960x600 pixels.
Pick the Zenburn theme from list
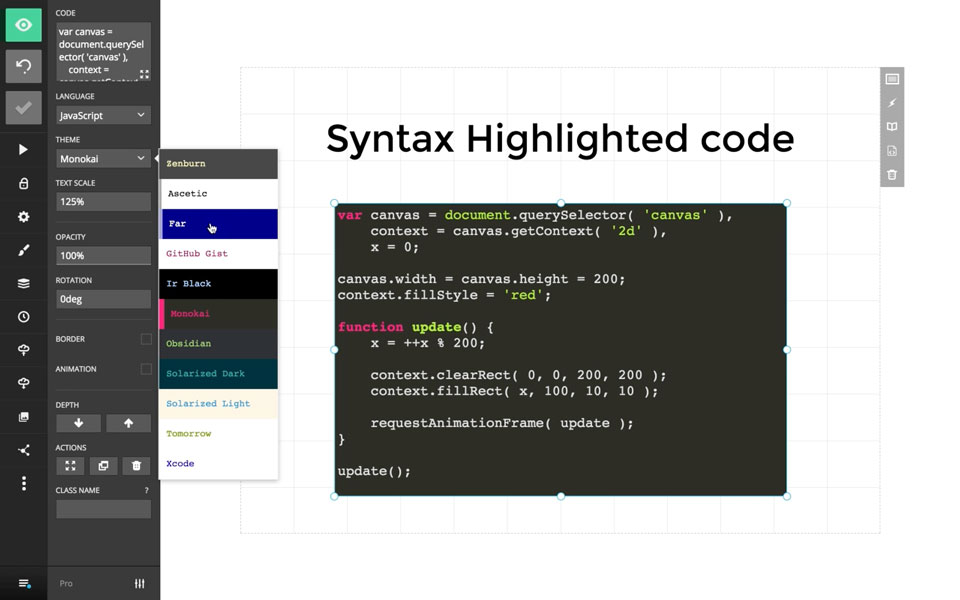point(218,164)
